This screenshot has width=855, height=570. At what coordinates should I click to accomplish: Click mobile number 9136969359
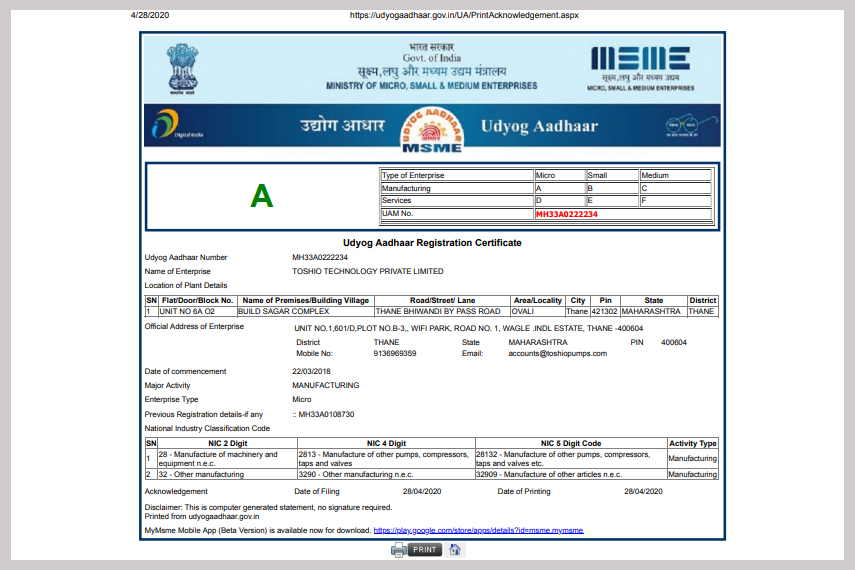[x=395, y=353]
